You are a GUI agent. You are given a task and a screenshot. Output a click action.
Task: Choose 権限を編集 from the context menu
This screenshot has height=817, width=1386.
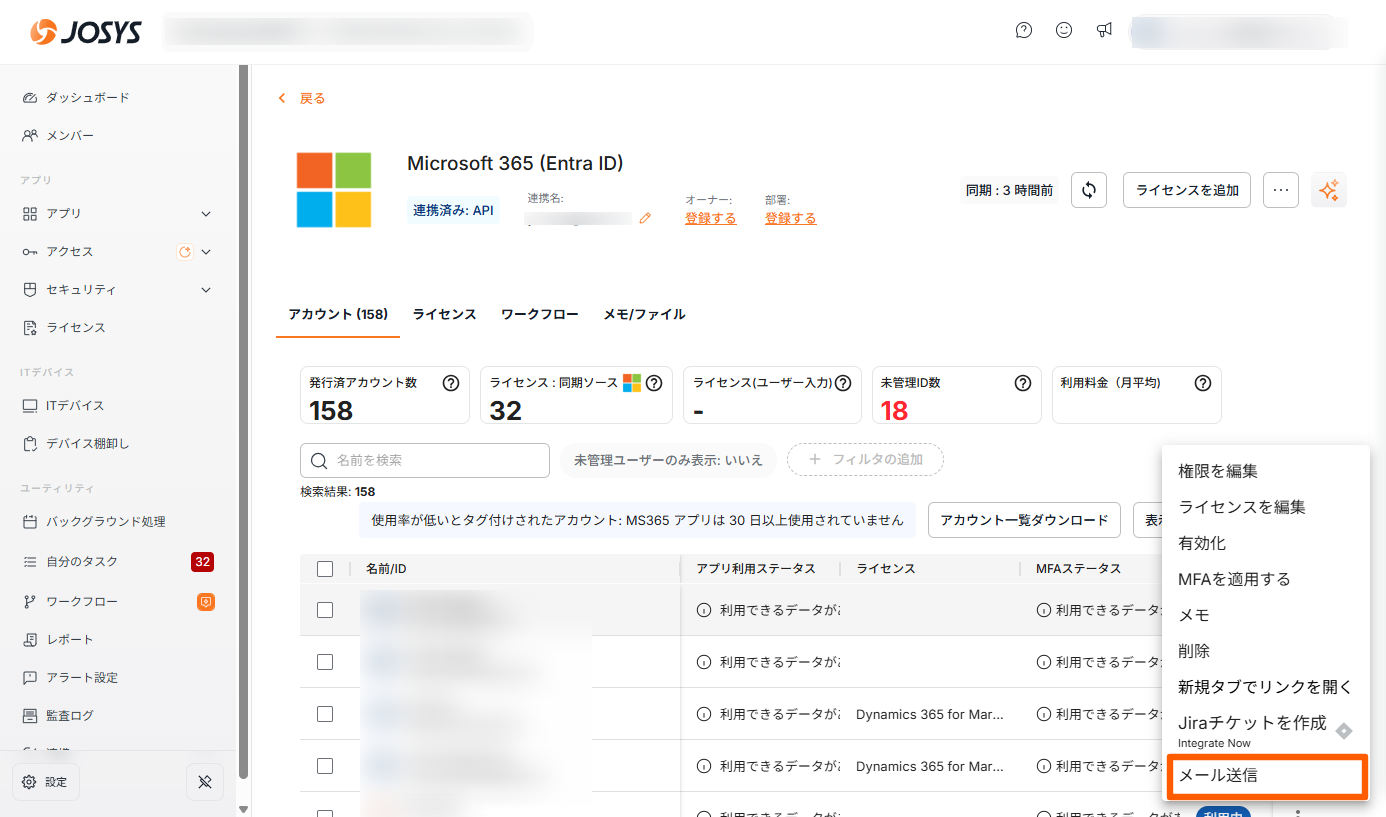point(1266,471)
